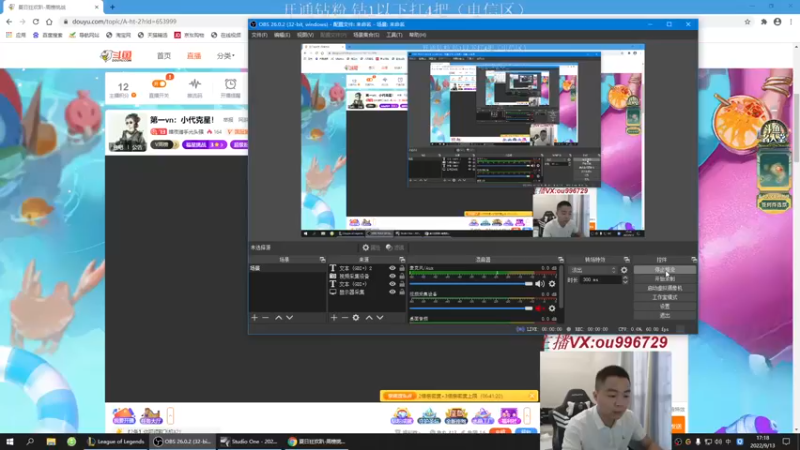This screenshot has width=800, height=450.
Task: Open Studio One from taskbar
Action: point(249,441)
